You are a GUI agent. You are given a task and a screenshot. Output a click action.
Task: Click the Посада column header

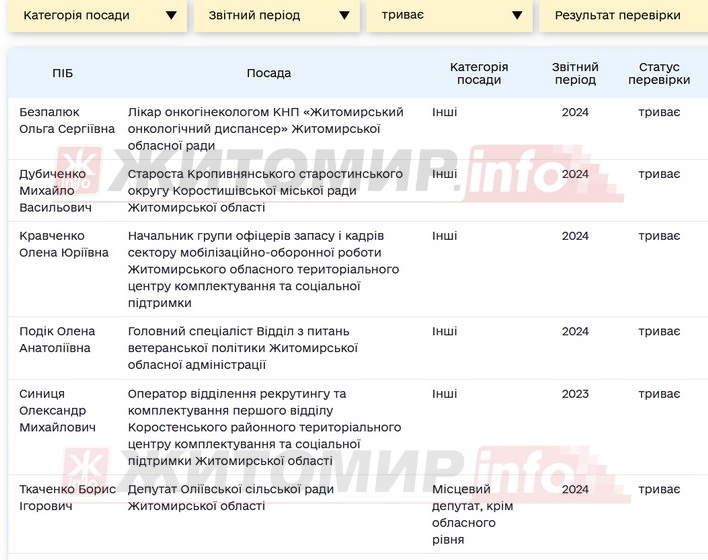269,73
